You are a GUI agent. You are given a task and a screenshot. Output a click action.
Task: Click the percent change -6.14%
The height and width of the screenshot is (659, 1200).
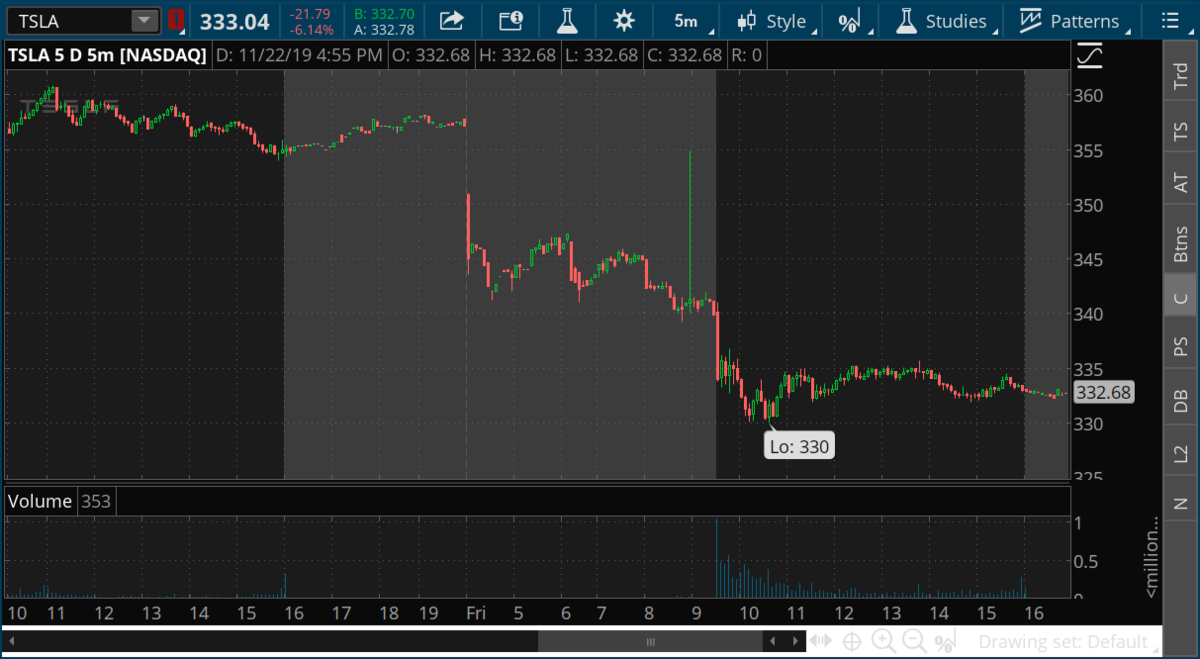click(x=313, y=29)
